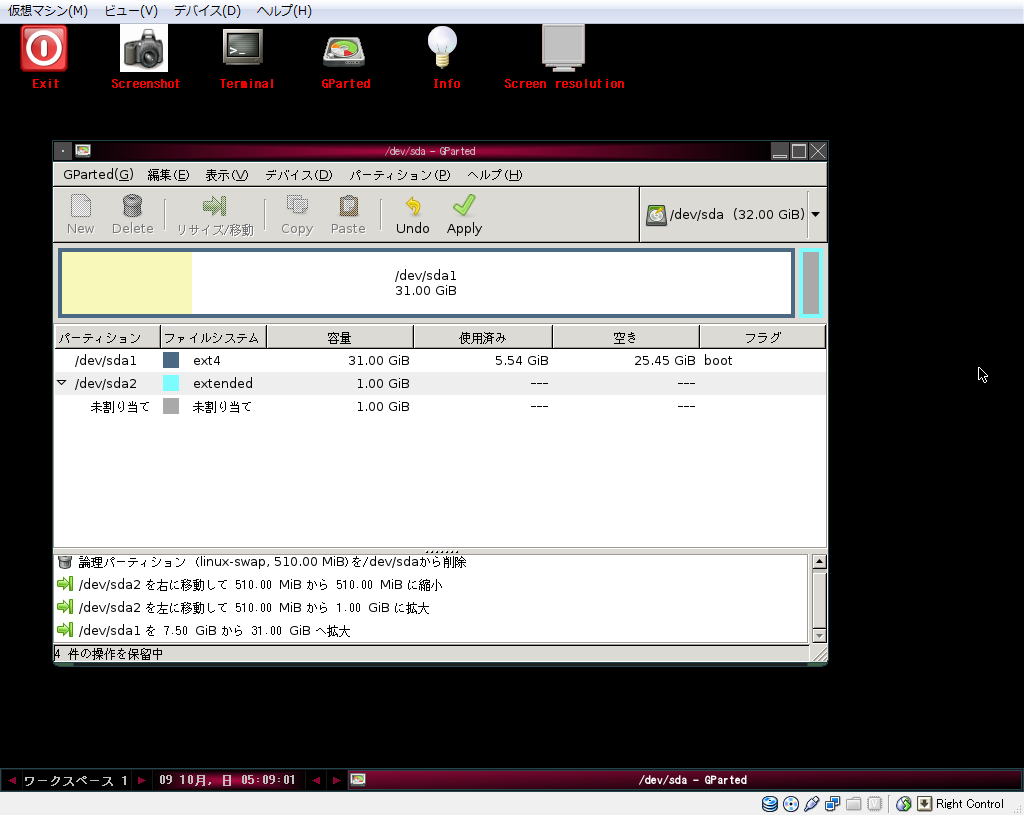Open the Screenshot camera icon
Viewport: 1024px width, 815px height.
coord(144,48)
